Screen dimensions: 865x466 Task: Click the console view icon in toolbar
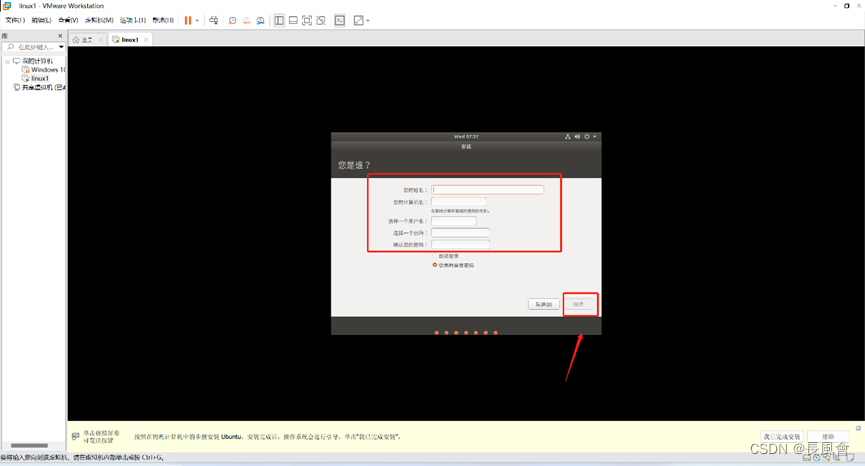tap(340, 20)
